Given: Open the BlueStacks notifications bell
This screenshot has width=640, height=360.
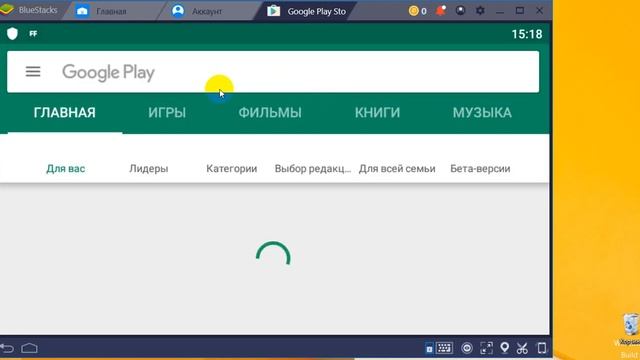Looking at the screenshot, I should tap(441, 11).
